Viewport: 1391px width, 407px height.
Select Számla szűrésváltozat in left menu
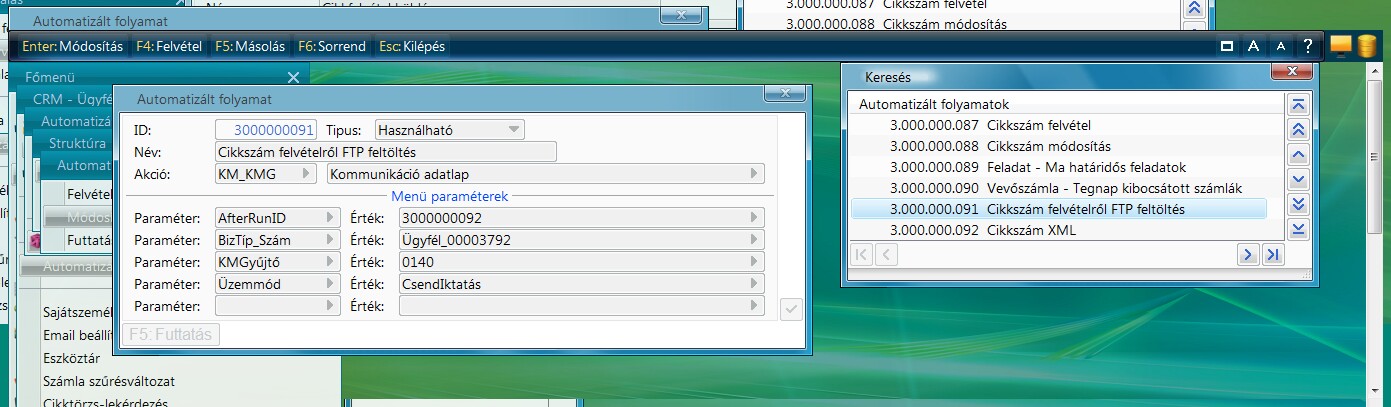110,381
